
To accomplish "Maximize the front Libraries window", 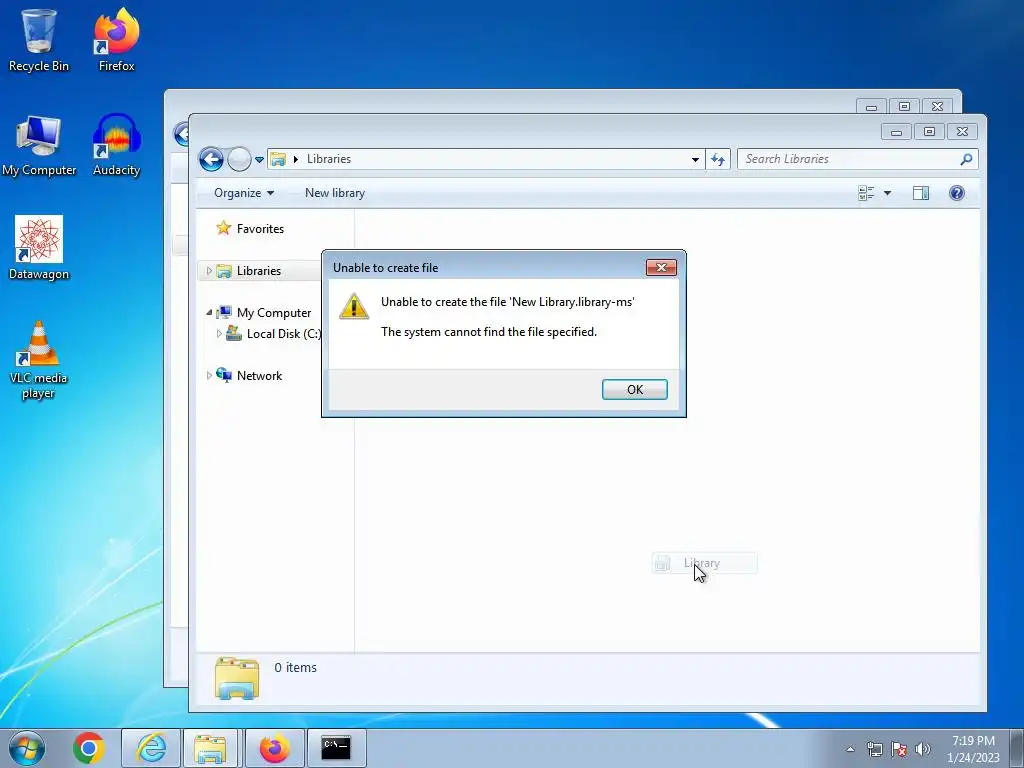I will point(929,132).
